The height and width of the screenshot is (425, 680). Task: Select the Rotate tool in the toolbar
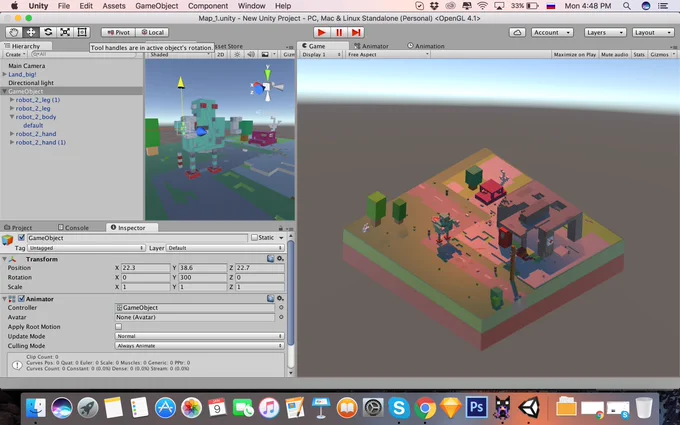point(48,32)
